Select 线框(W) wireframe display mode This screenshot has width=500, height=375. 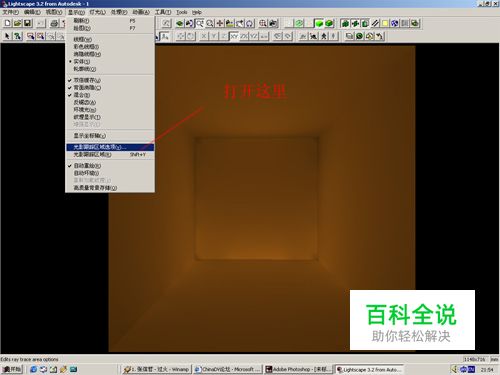coord(110,39)
